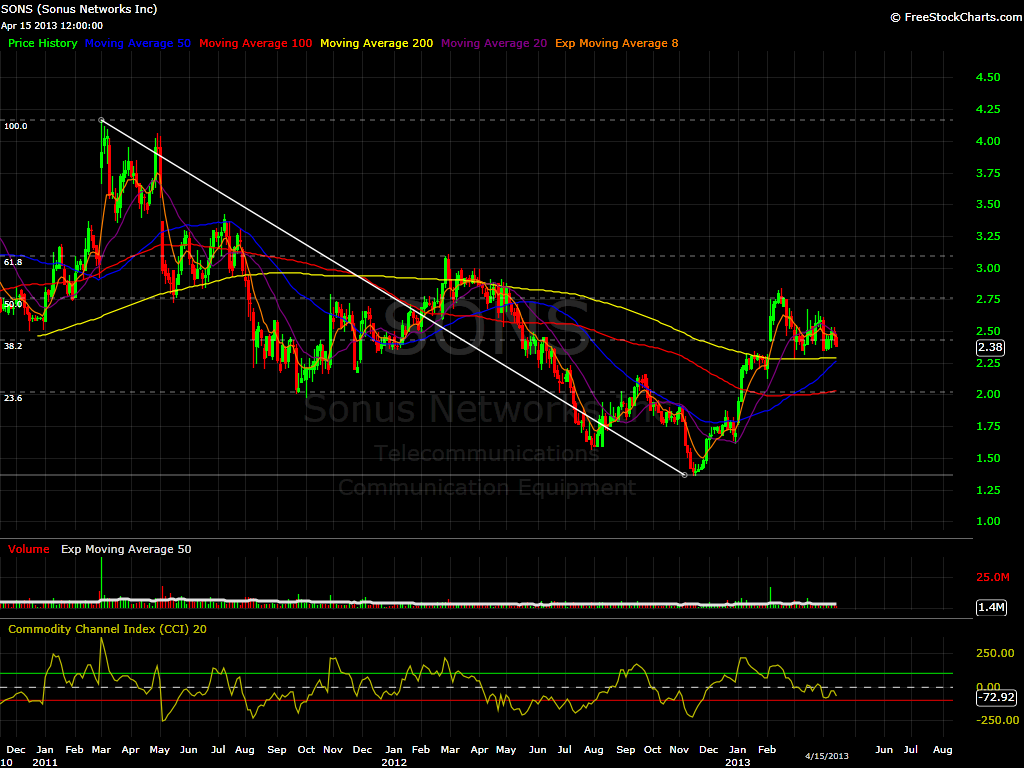Click the current price tag 2.38
Image resolution: width=1024 pixels, height=768 pixels.
click(x=990, y=347)
